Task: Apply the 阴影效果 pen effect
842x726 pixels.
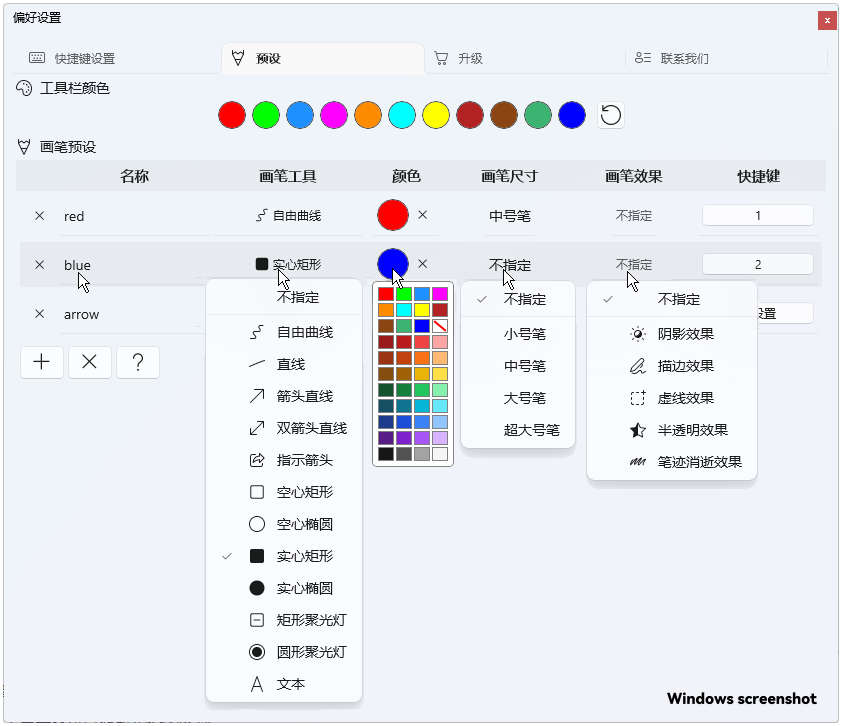Action: pyautogui.click(x=672, y=334)
